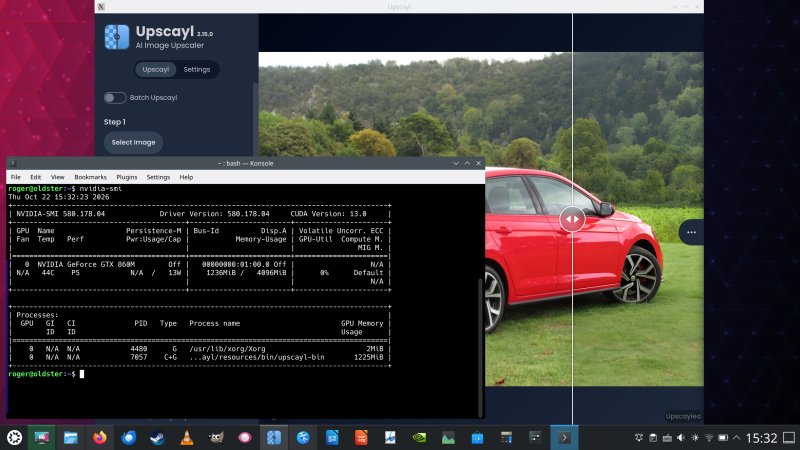Screen dimensions: 800x450
Task: Click the Select Image button
Action: point(133,142)
